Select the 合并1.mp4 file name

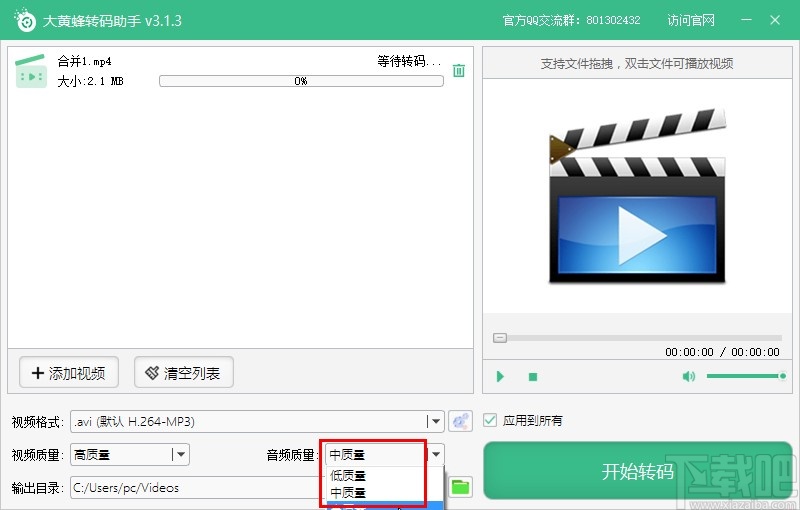(84, 61)
